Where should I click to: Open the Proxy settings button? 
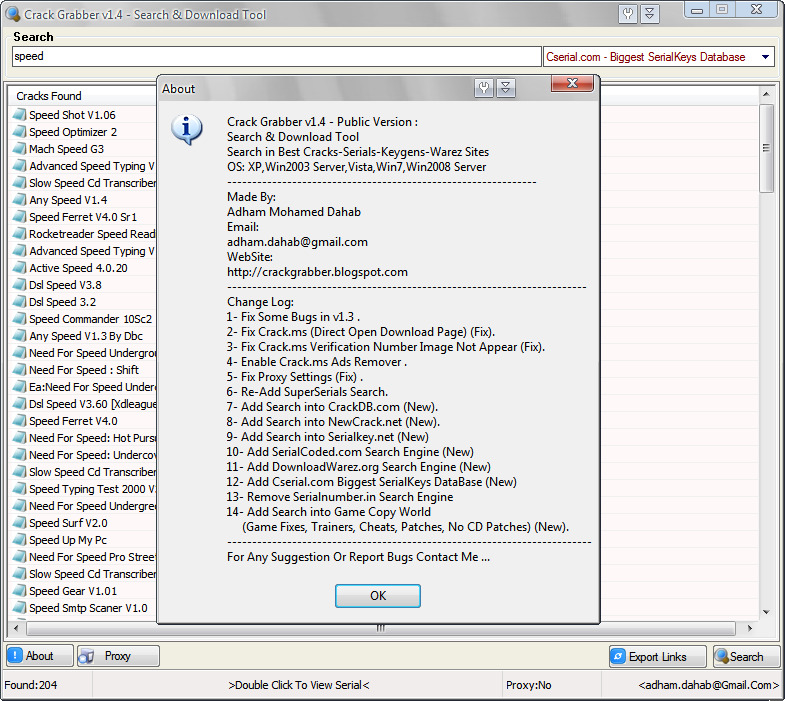[118, 656]
